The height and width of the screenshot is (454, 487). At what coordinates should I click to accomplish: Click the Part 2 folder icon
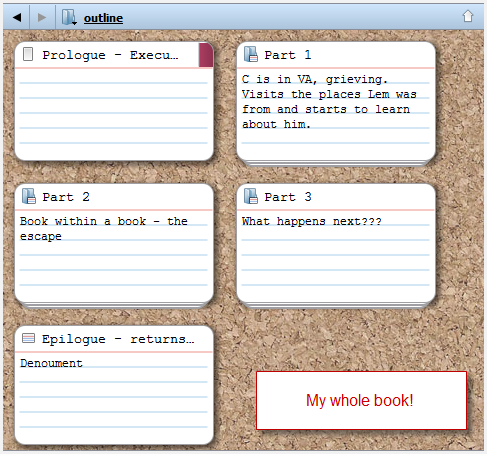(29, 196)
